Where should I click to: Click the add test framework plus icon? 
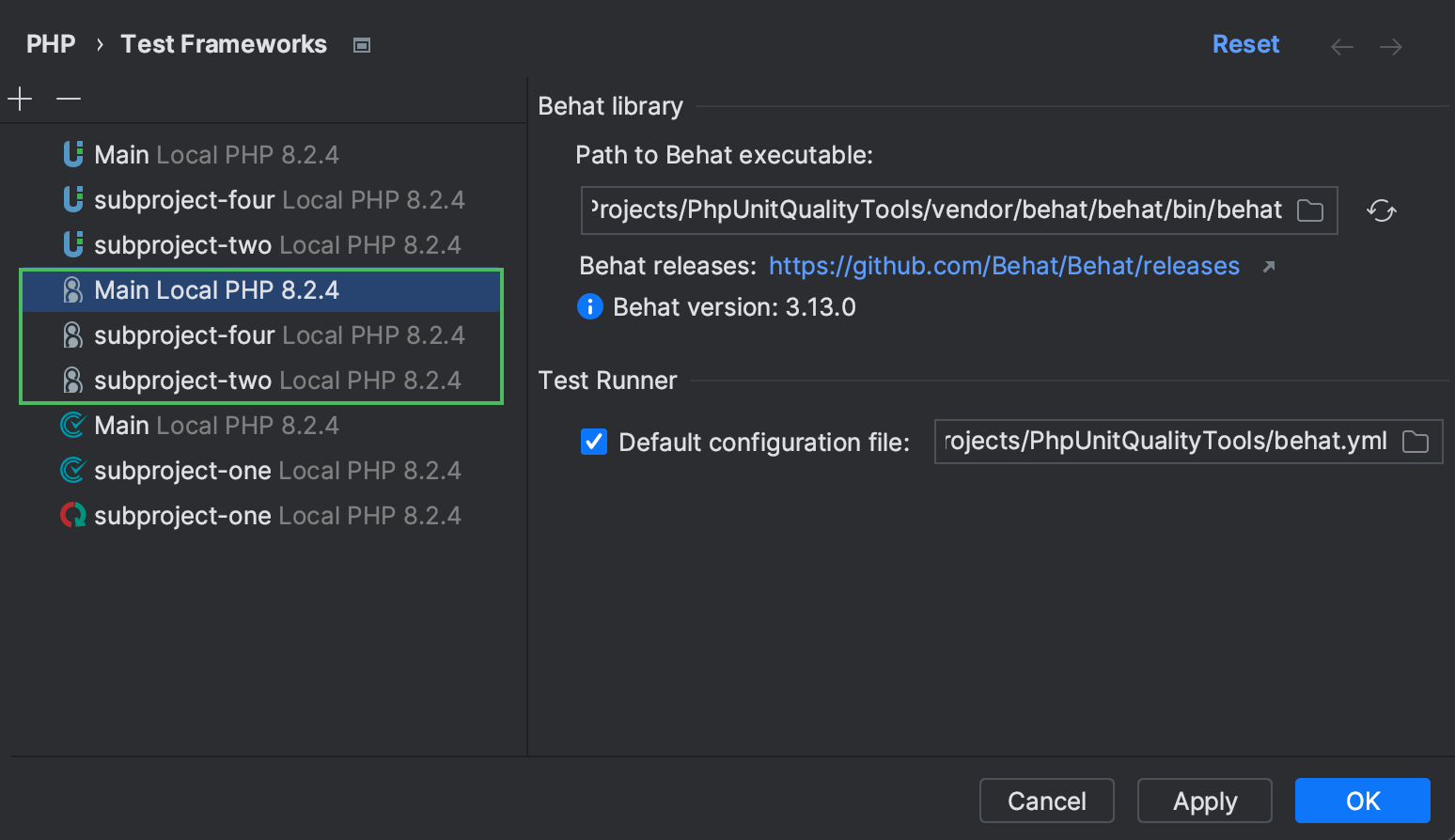point(19,98)
